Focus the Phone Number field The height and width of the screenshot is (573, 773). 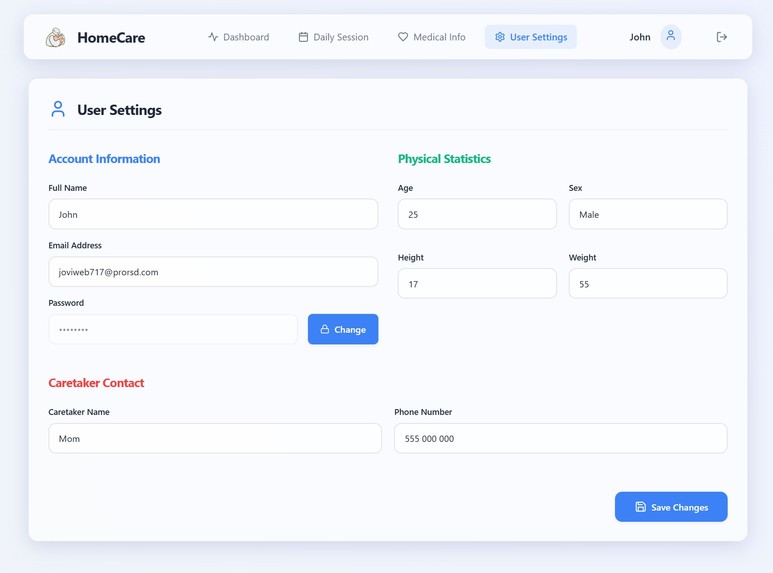[561, 438]
